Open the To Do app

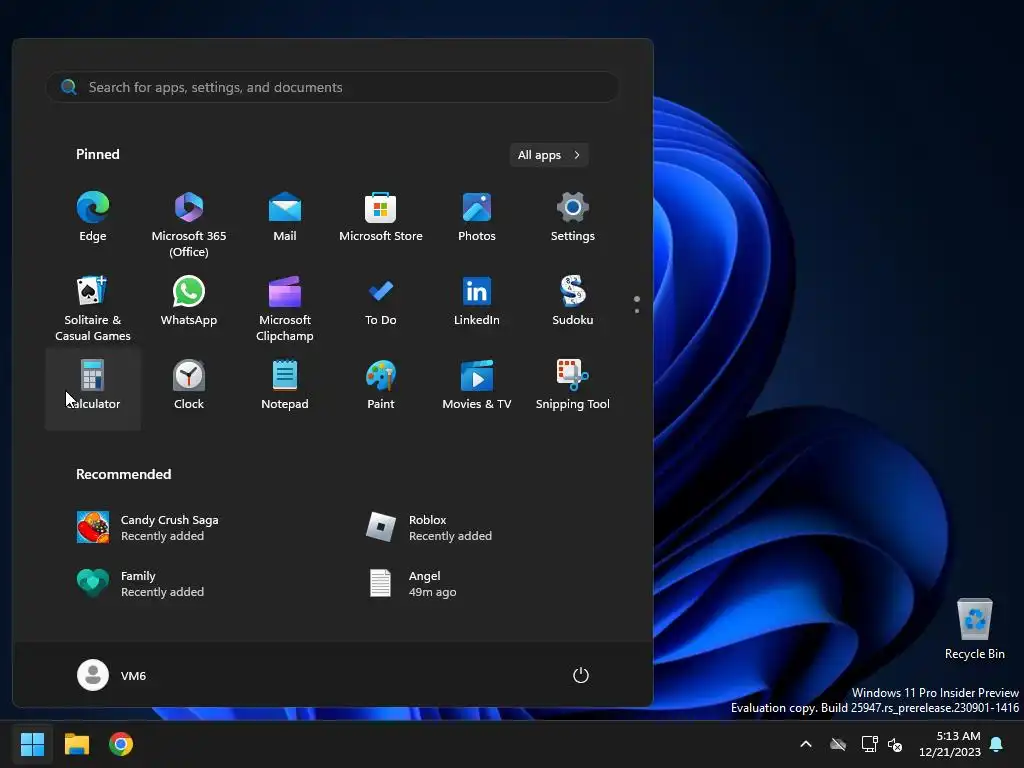tap(381, 302)
